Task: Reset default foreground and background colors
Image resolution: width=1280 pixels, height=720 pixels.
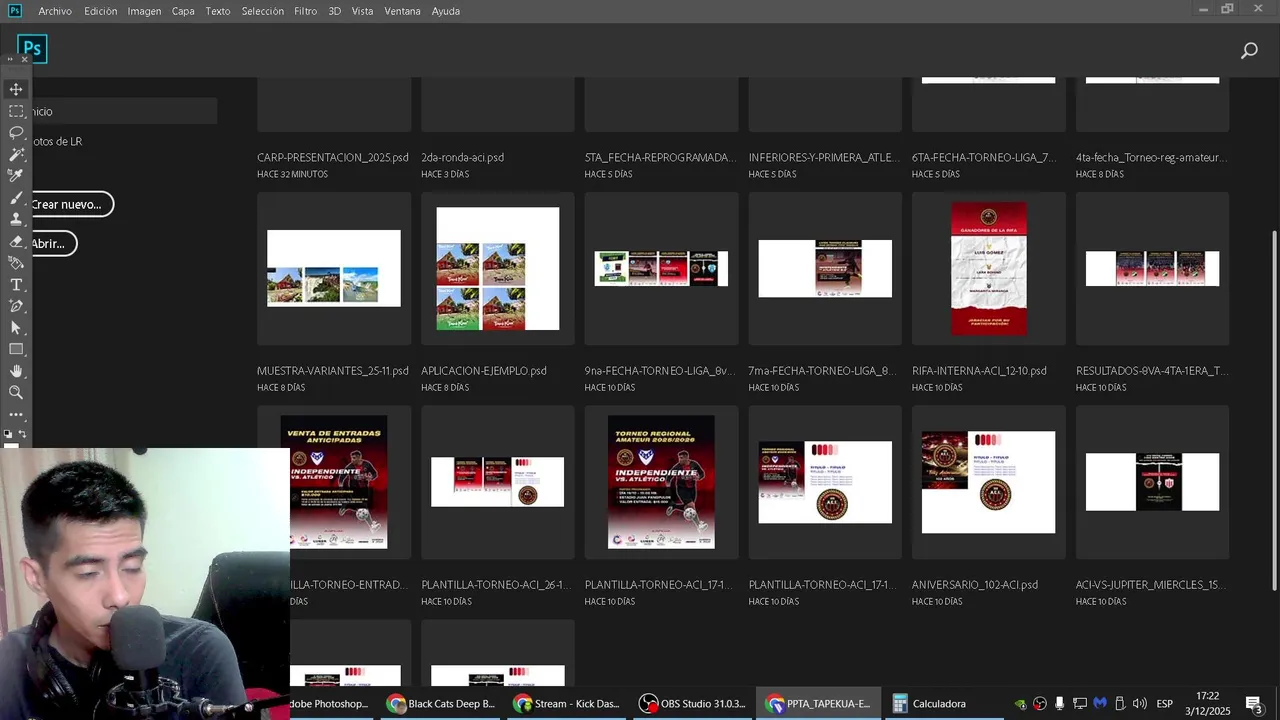Action: pos(8,435)
